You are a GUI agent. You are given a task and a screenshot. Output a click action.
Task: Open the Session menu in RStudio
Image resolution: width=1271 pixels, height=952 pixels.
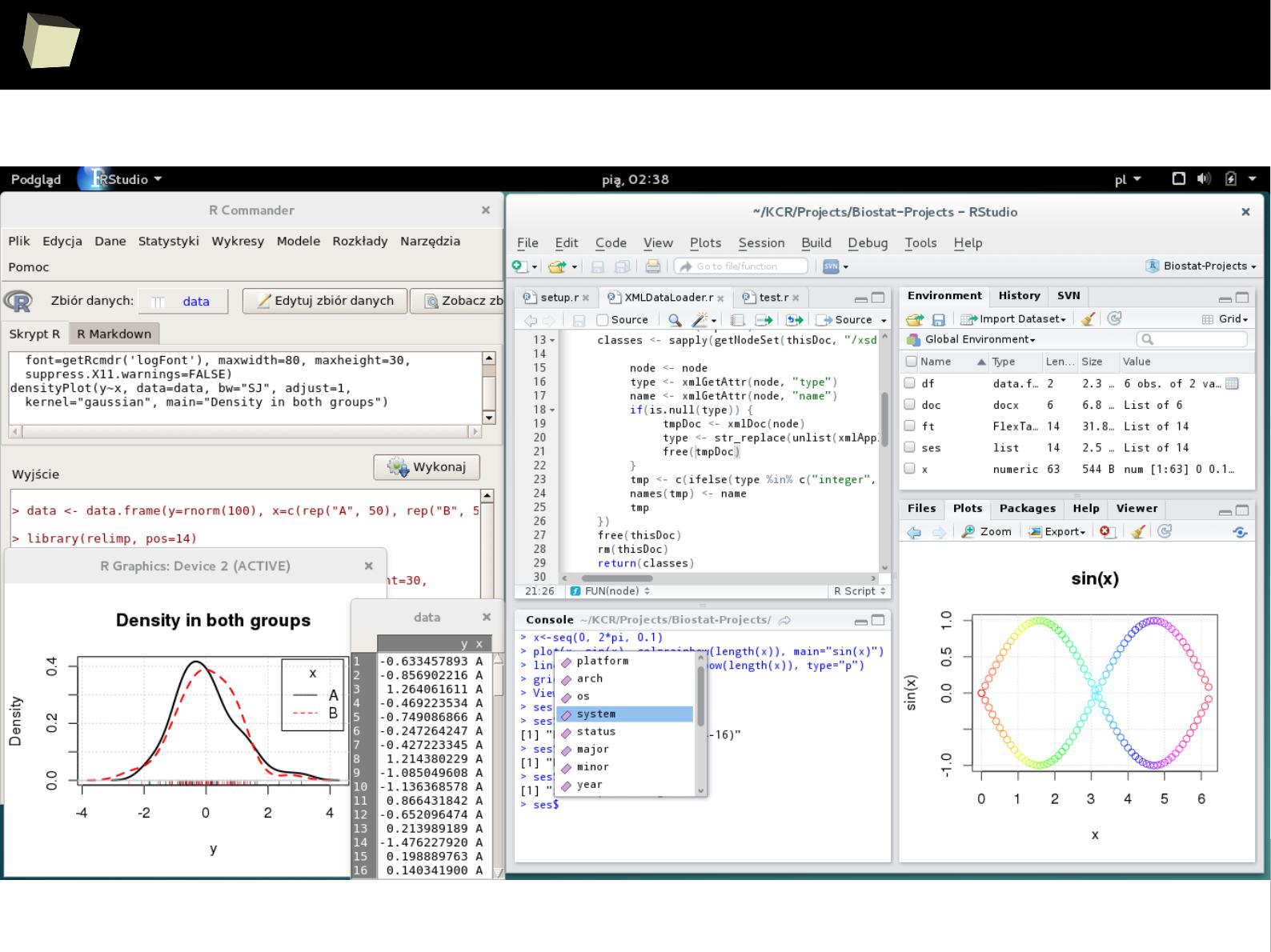click(761, 243)
